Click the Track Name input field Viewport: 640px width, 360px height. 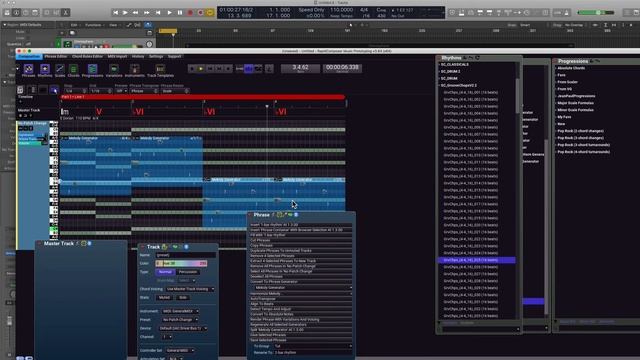tap(185, 255)
